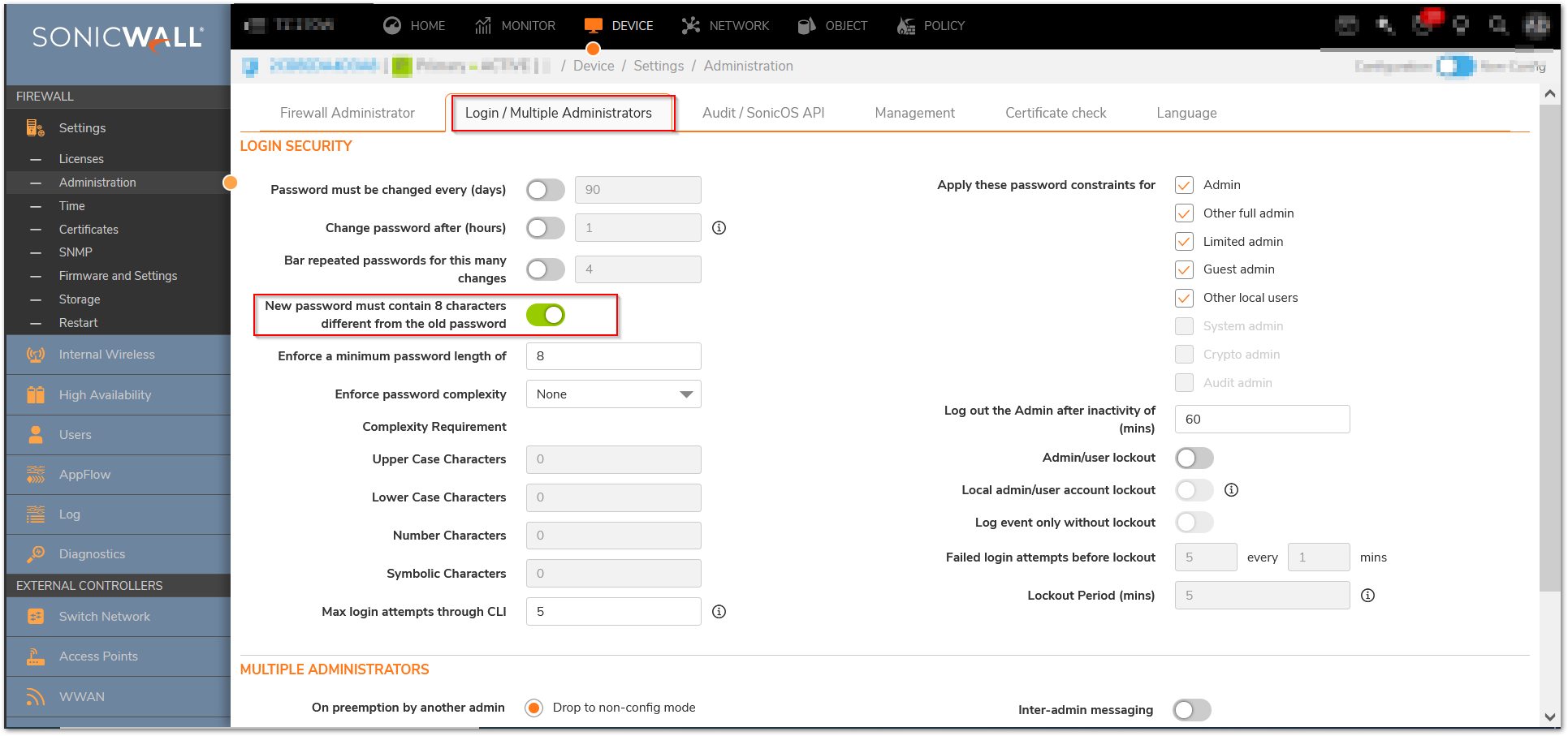Open Login / Multiple Administrators tab
Image resolution: width=1568 pixels, height=736 pixels.
pyautogui.click(x=559, y=113)
